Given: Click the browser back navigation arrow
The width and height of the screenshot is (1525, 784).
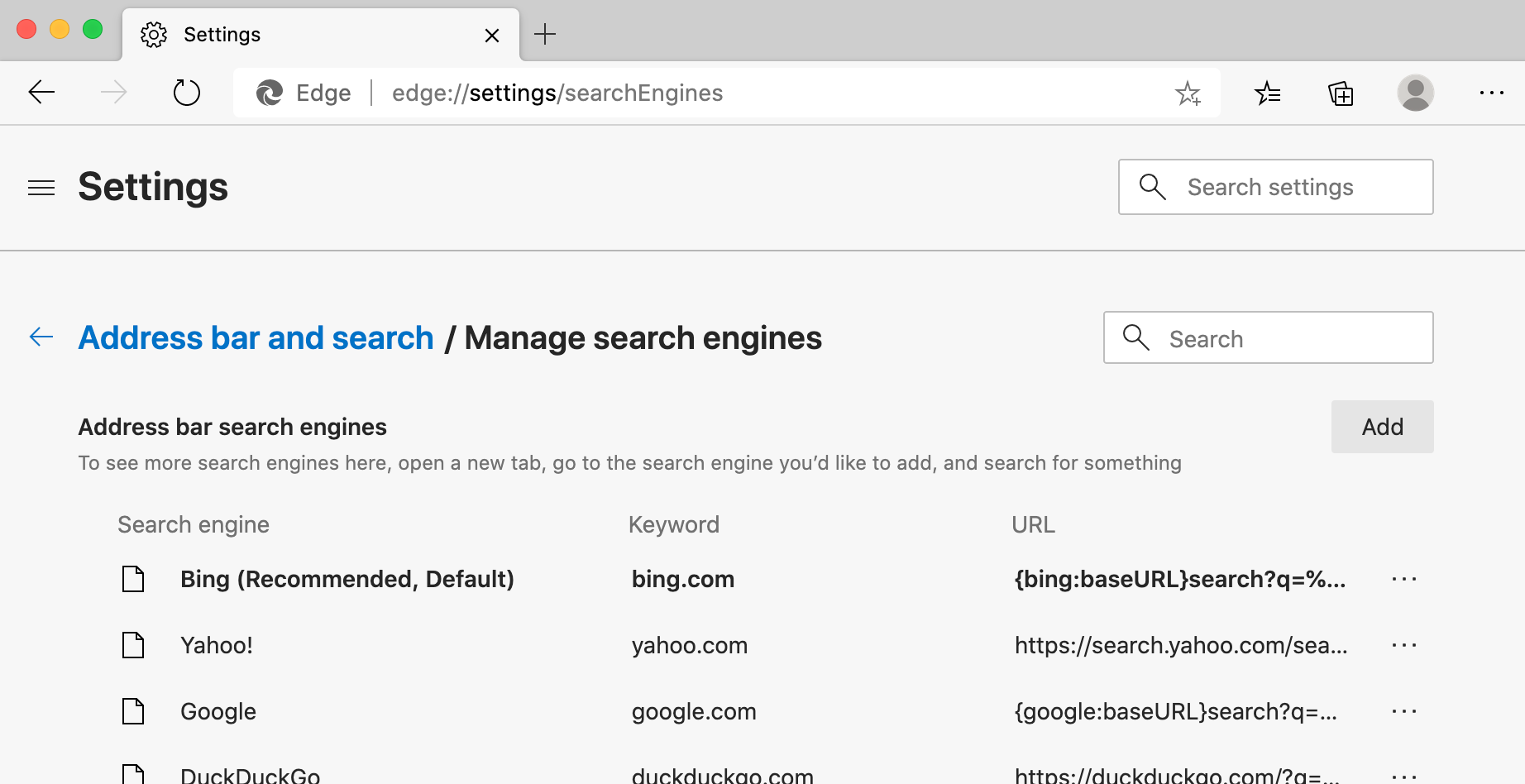Looking at the screenshot, I should pos(41,93).
